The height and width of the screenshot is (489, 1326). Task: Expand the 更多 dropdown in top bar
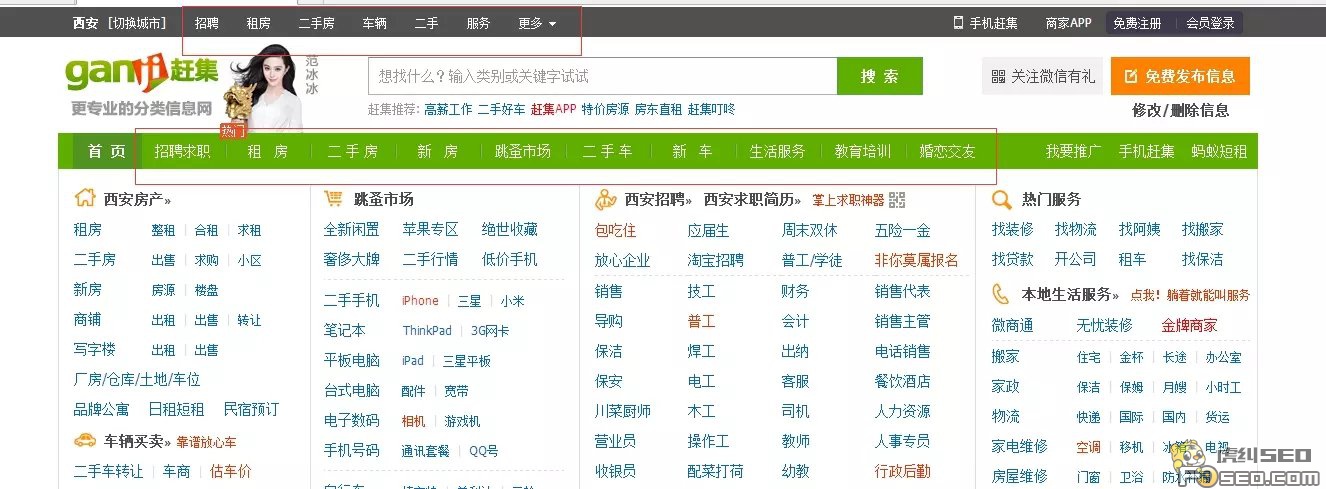point(537,23)
